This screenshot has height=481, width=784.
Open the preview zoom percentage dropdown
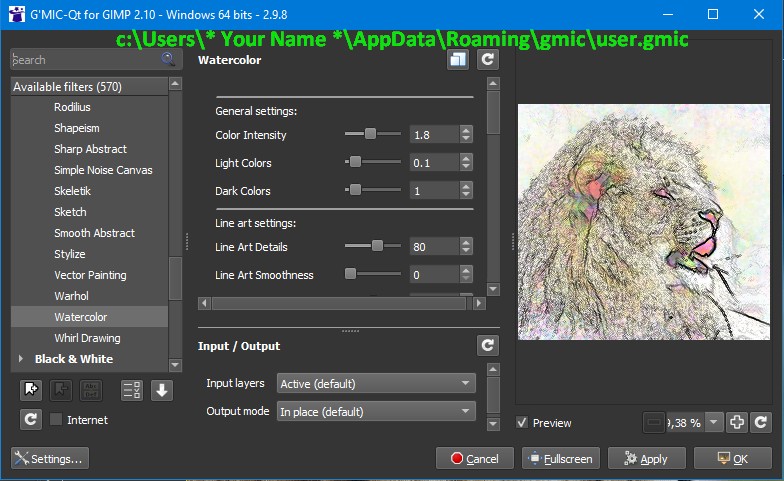point(714,422)
